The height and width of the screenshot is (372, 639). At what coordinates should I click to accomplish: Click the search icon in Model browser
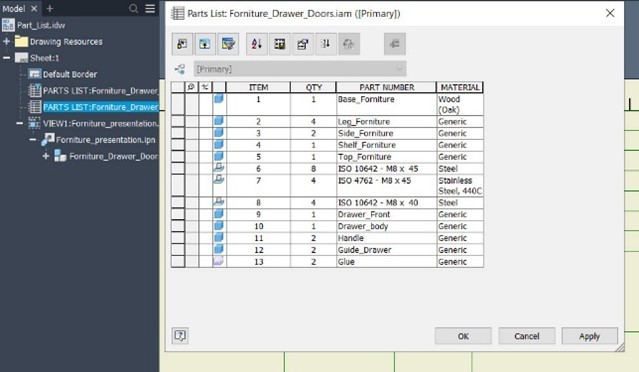click(133, 9)
